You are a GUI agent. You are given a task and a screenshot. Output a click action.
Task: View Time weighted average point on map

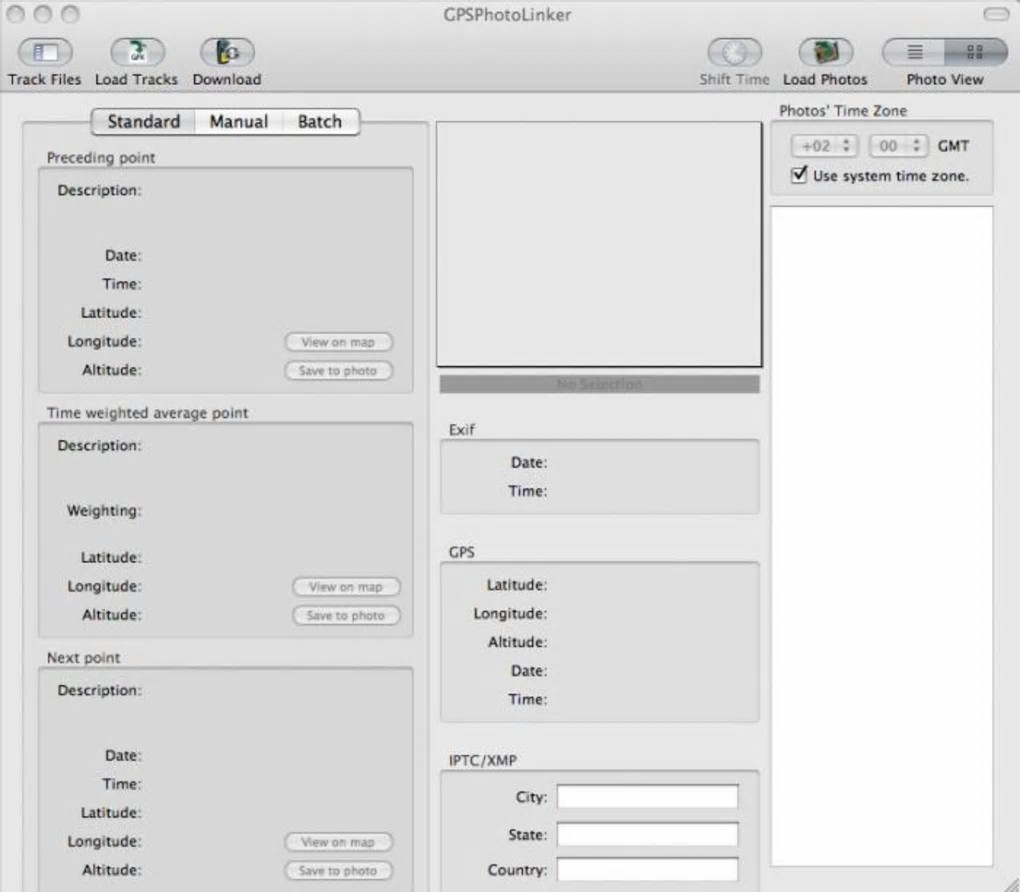[x=346, y=587]
